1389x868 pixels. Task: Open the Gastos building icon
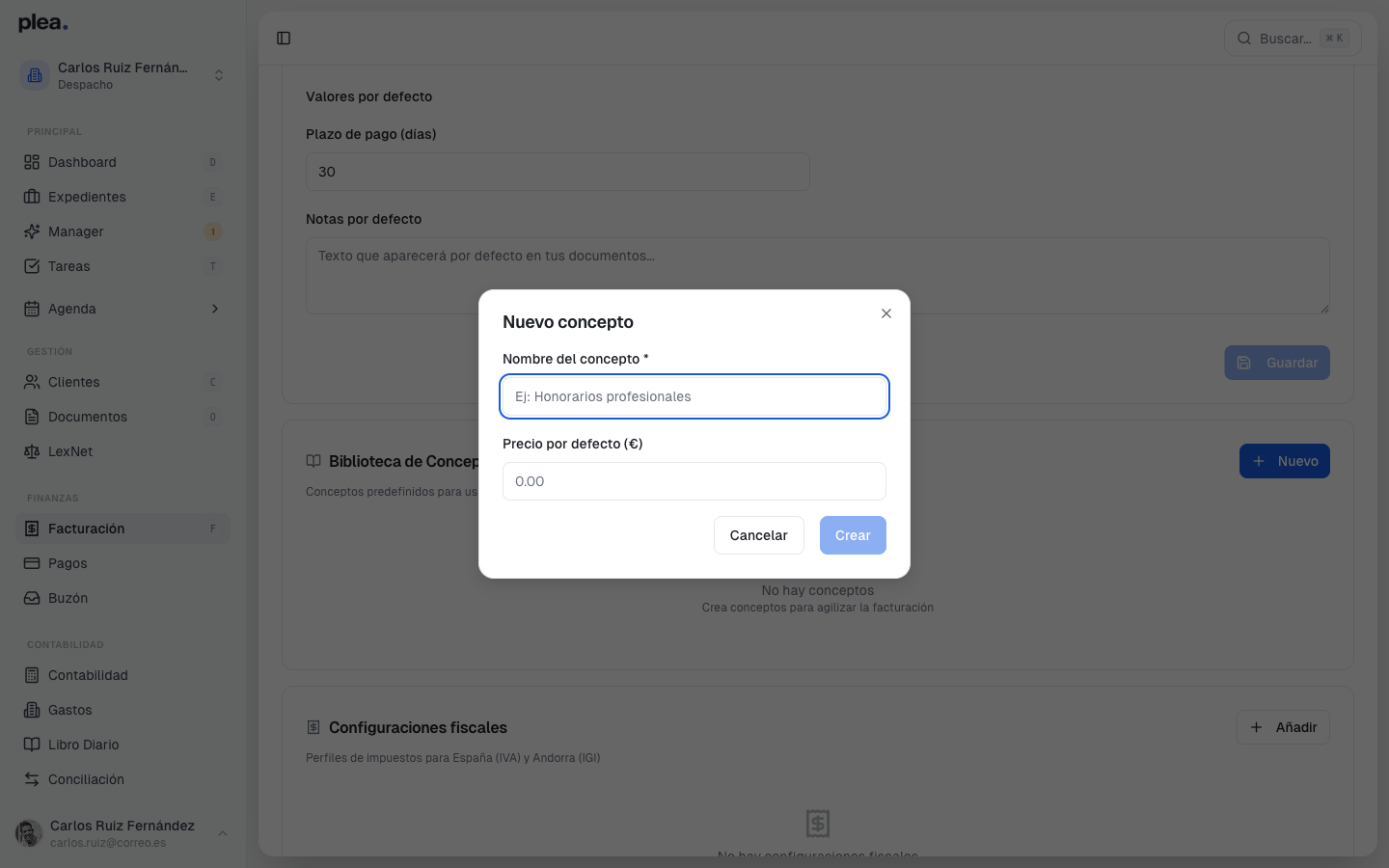(x=32, y=710)
